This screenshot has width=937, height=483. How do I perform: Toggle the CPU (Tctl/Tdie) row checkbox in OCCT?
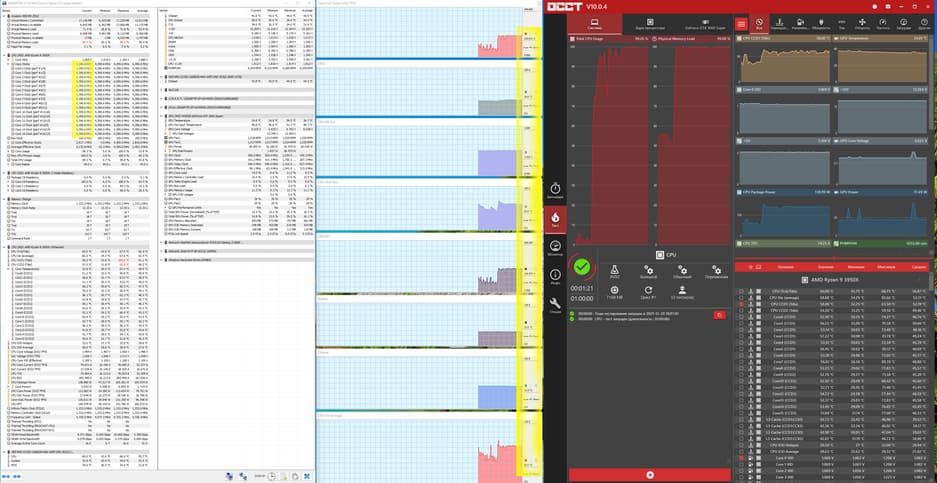tap(742, 291)
